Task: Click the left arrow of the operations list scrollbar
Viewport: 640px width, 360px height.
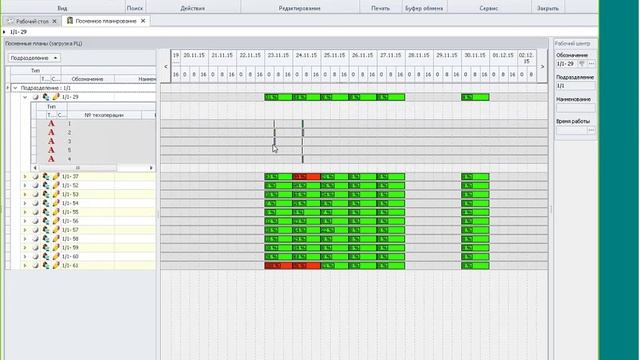Action: (x=35, y=168)
